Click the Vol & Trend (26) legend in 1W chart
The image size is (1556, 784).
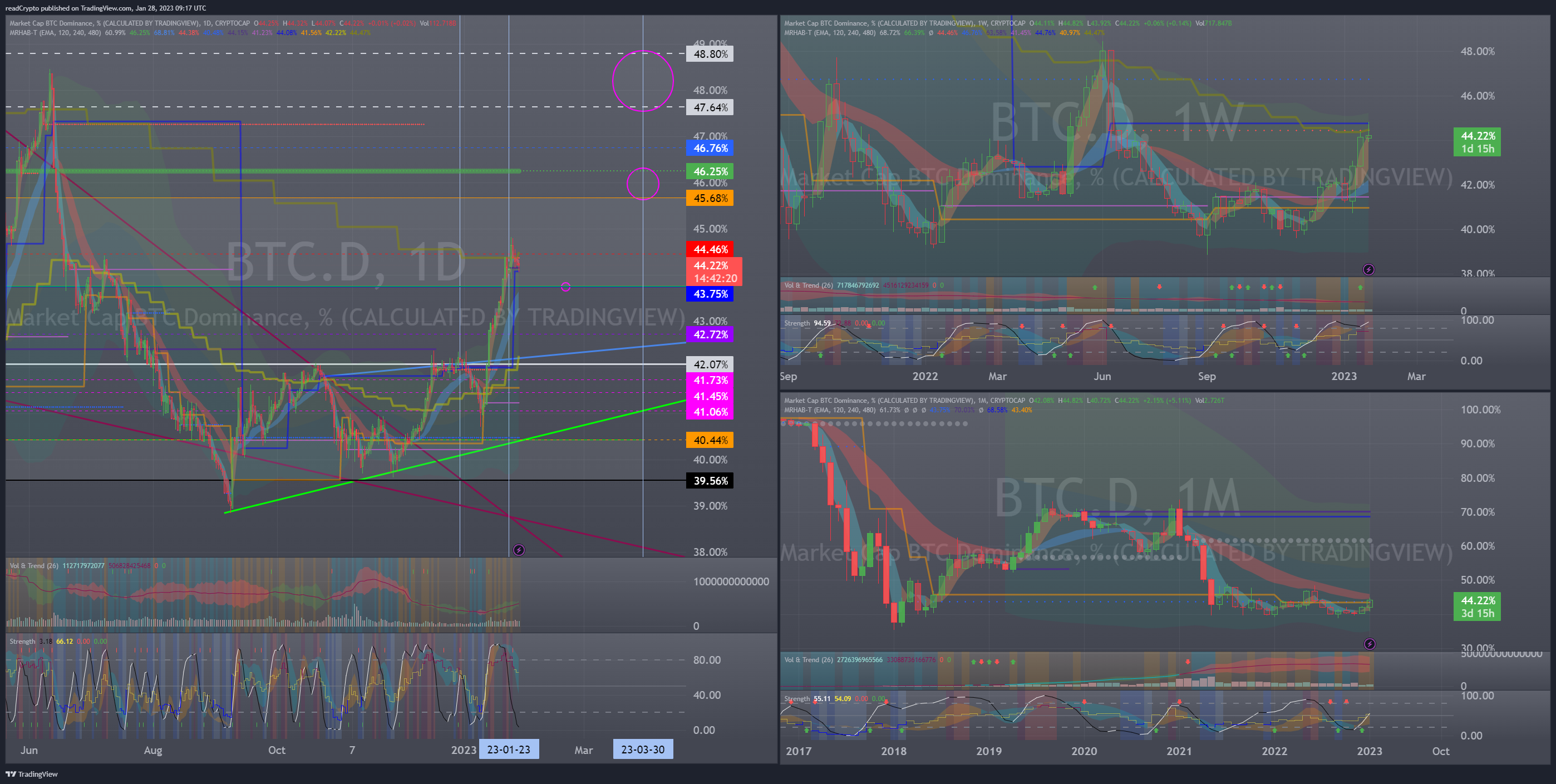point(864,285)
